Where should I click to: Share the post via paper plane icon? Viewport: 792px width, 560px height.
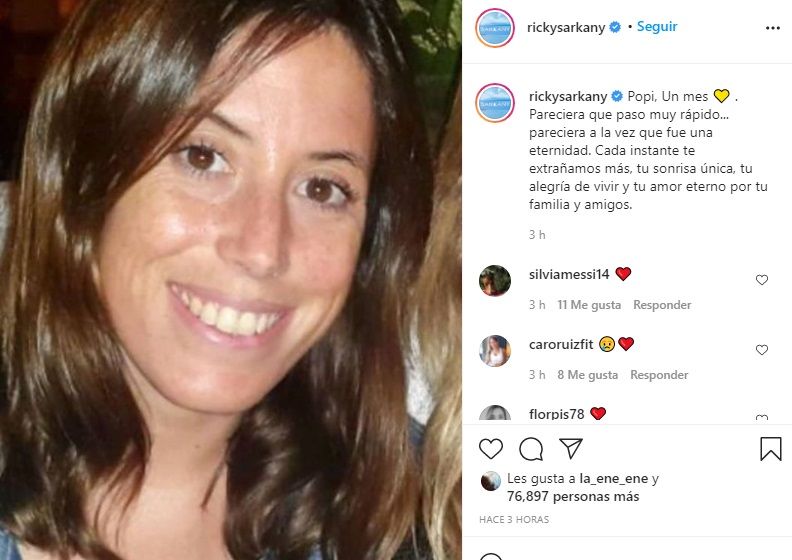tap(571, 448)
